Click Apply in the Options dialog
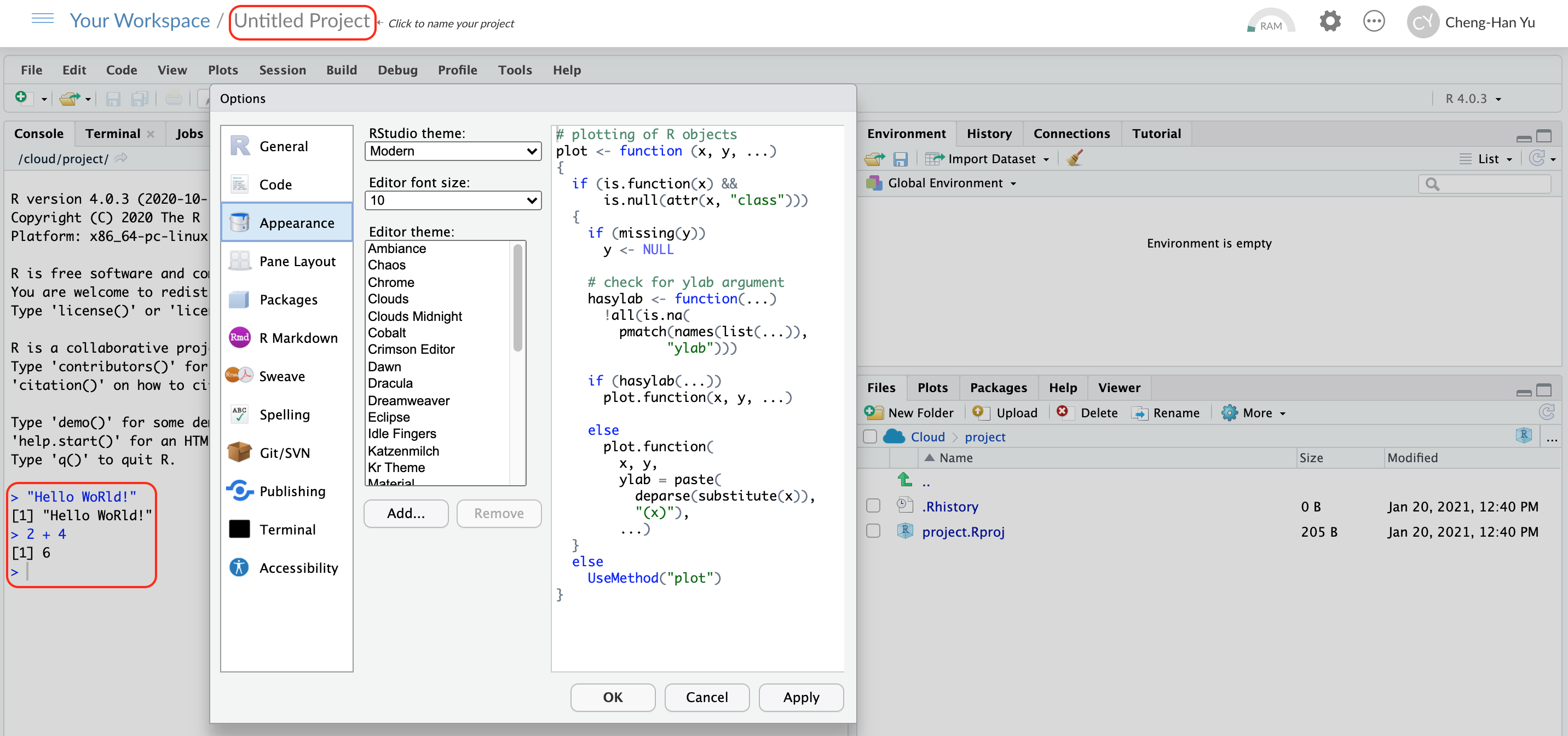 click(800, 697)
